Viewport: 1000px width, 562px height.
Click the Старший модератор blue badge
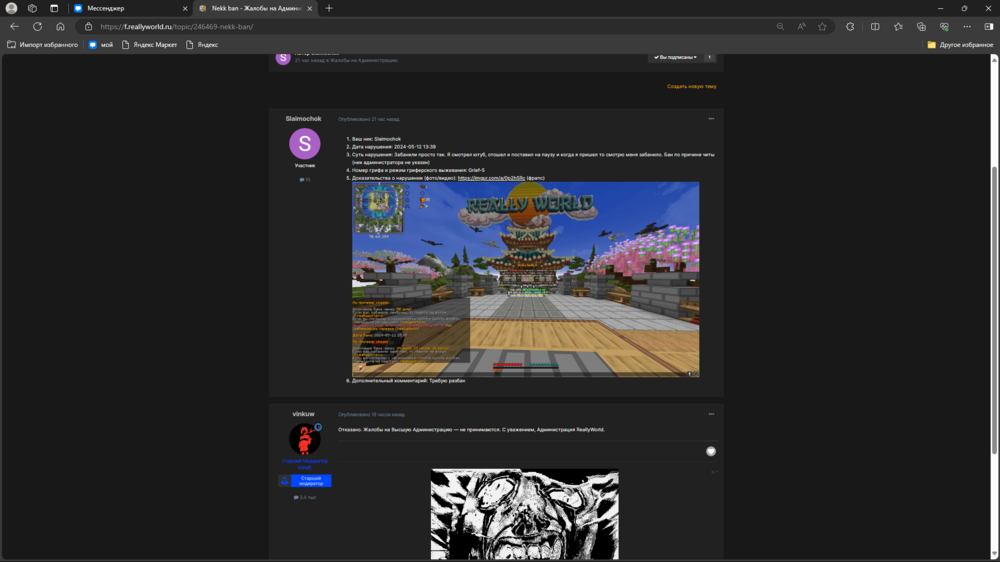(x=305, y=480)
